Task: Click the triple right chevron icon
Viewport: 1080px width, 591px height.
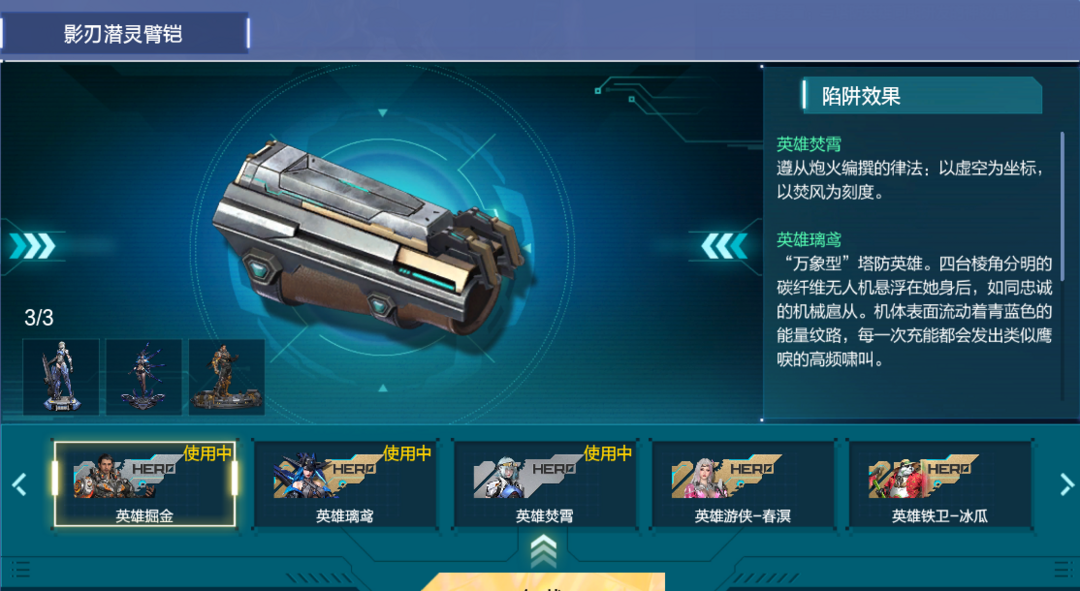Action: coord(32,246)
